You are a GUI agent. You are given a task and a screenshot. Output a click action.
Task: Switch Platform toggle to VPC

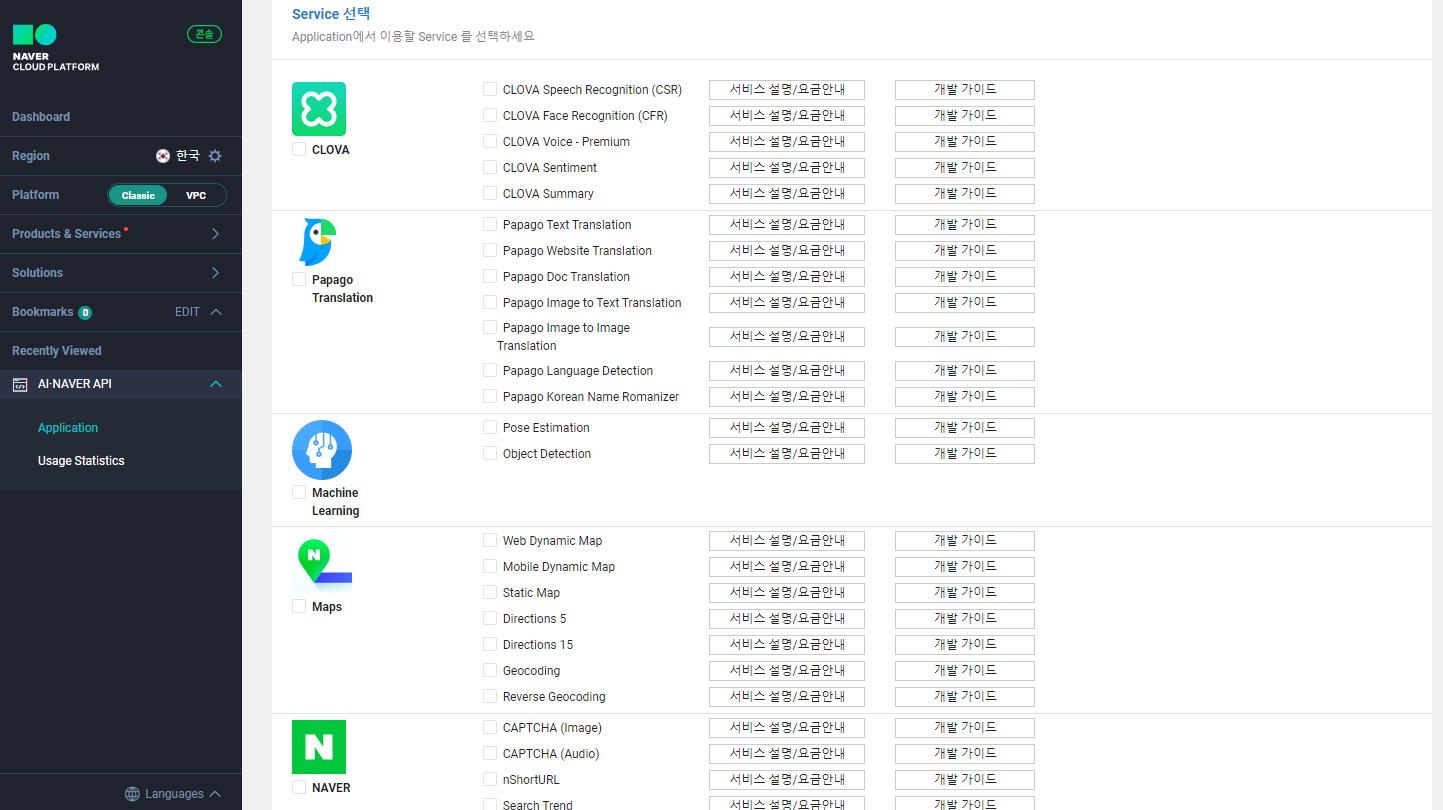point(196,195)
